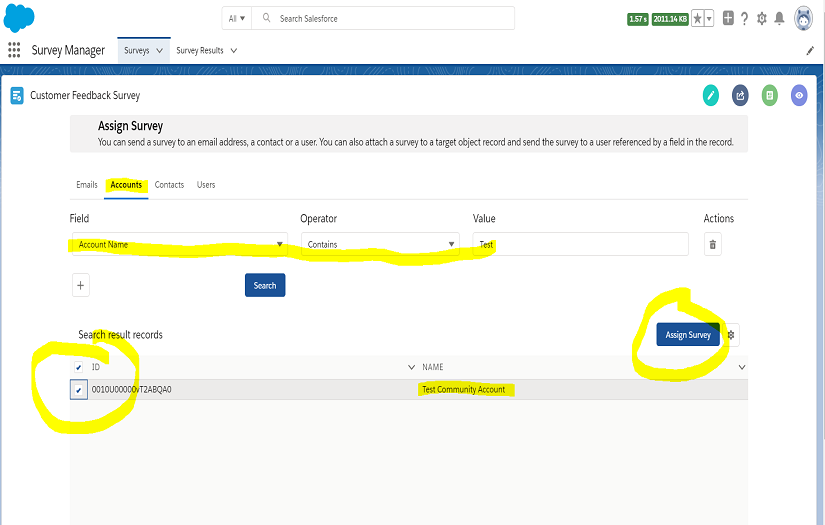Click the favorites star icon
This screenshot has width=825, height=525.
pyautogui.click(x=697, y=19)
